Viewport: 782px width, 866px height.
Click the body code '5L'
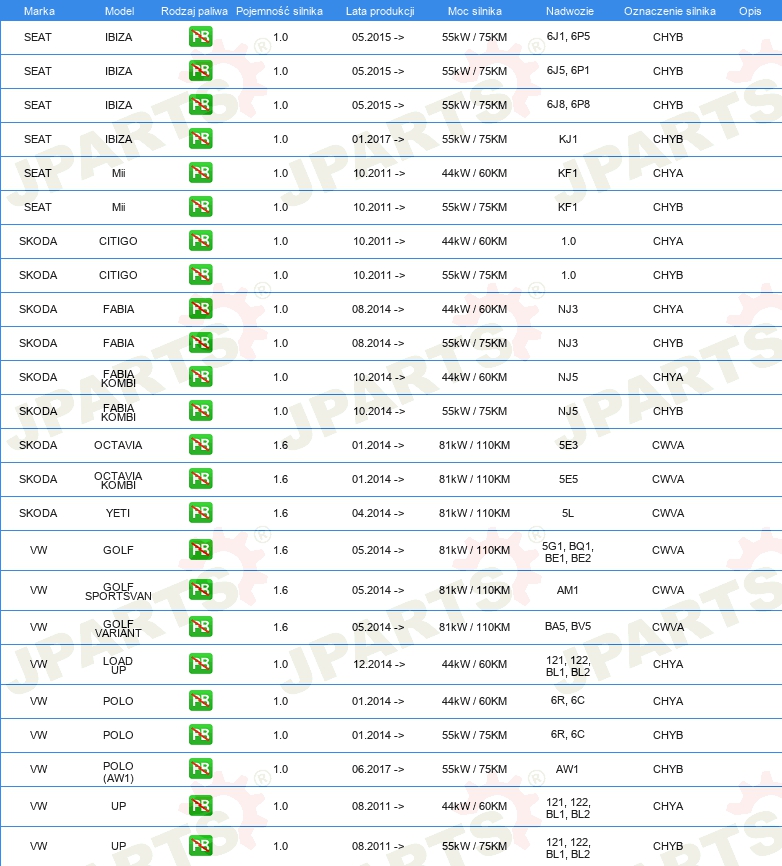pos(568,513)
